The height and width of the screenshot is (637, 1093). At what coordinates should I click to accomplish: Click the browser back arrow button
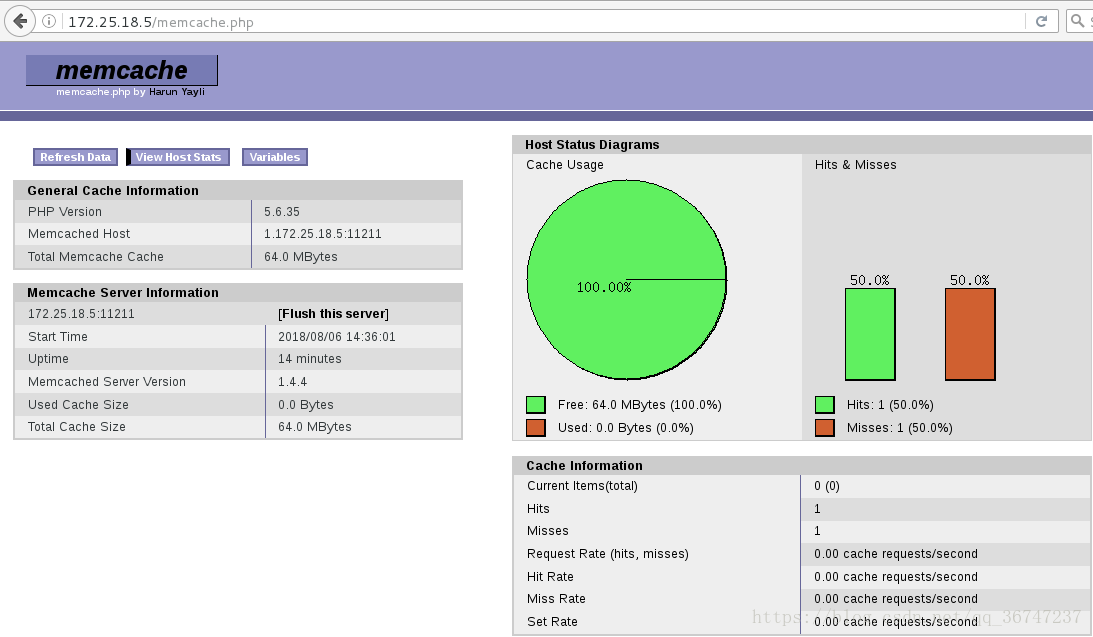[x=20, y=21]
